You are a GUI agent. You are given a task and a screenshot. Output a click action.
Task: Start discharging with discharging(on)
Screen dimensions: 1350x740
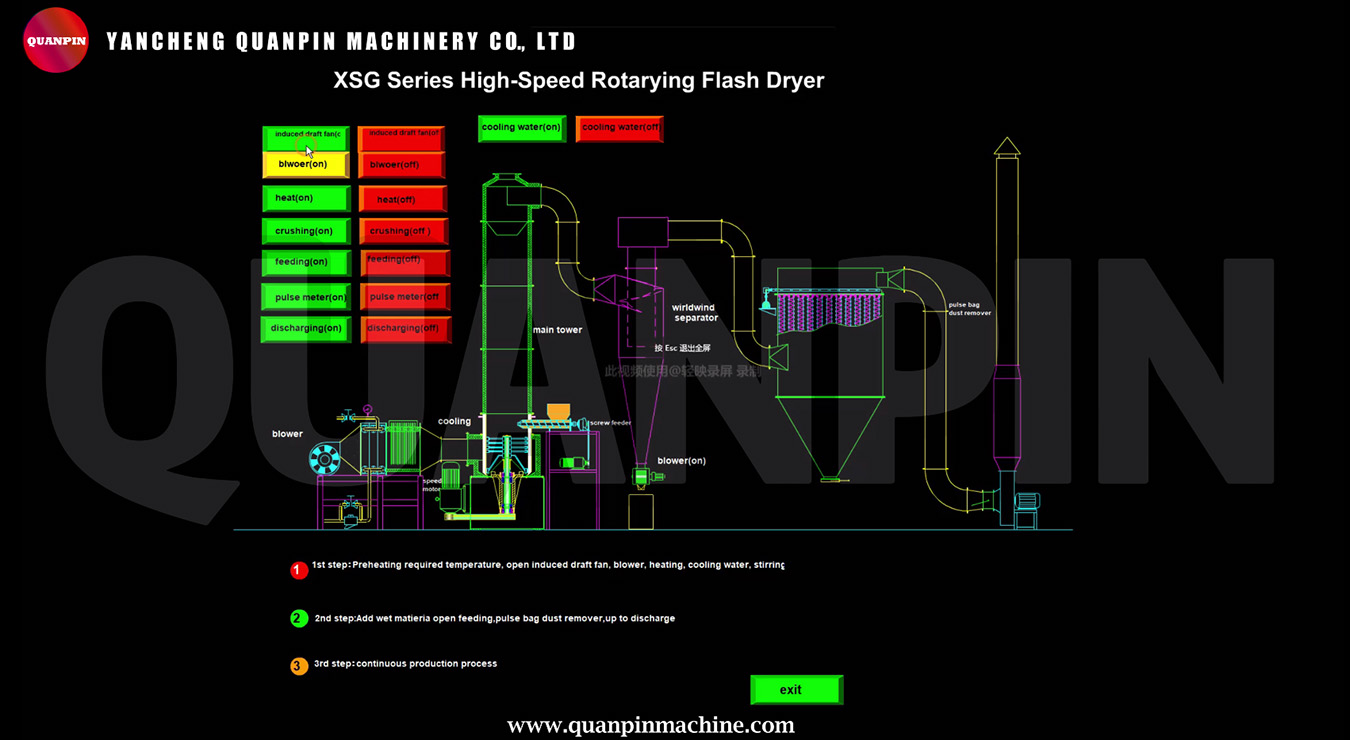(x=306, y=329)
